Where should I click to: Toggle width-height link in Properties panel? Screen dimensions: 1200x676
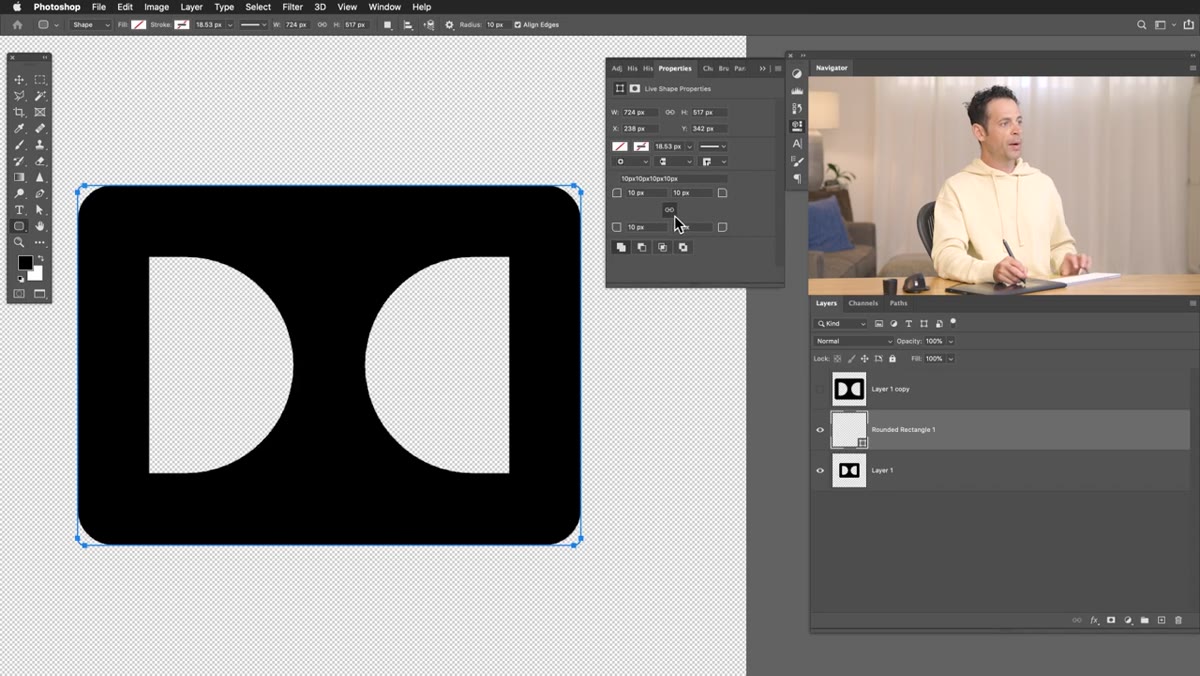(670, 112)
